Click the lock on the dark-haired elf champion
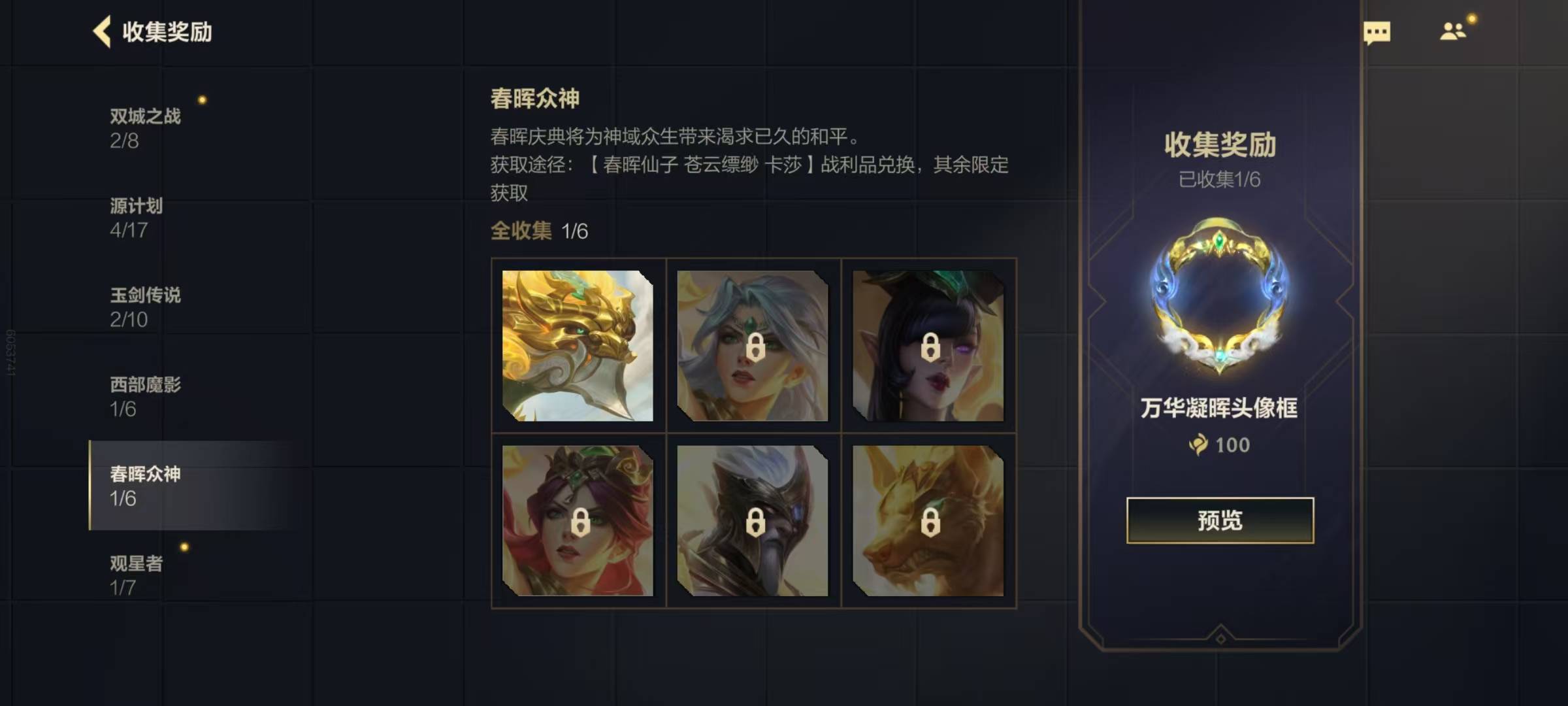 tap(930, 347)
